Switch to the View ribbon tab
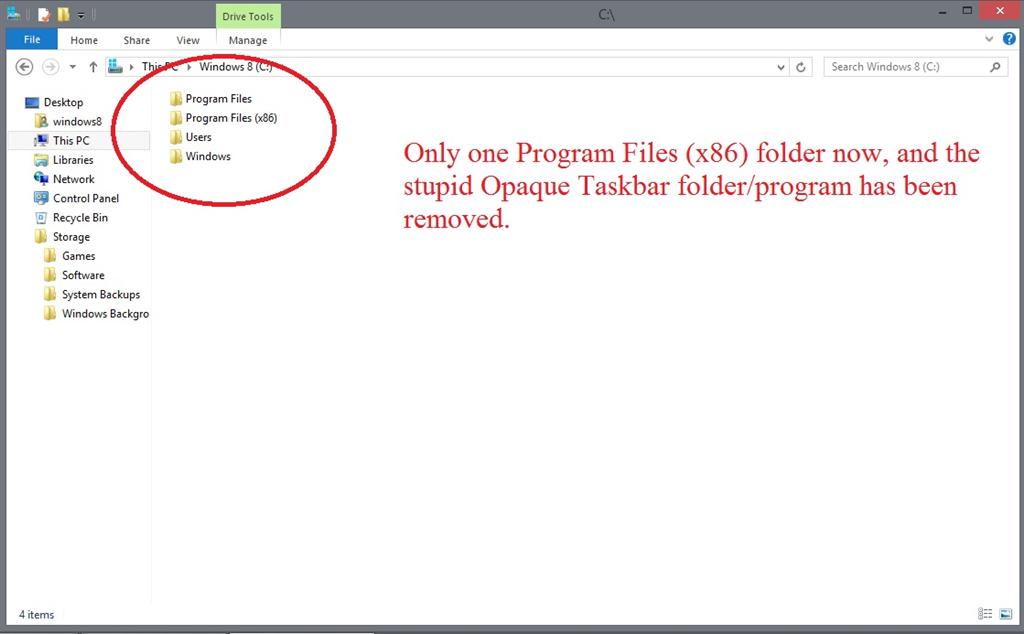The width and height of the screenshot is (1024, 634). [188, 40]
